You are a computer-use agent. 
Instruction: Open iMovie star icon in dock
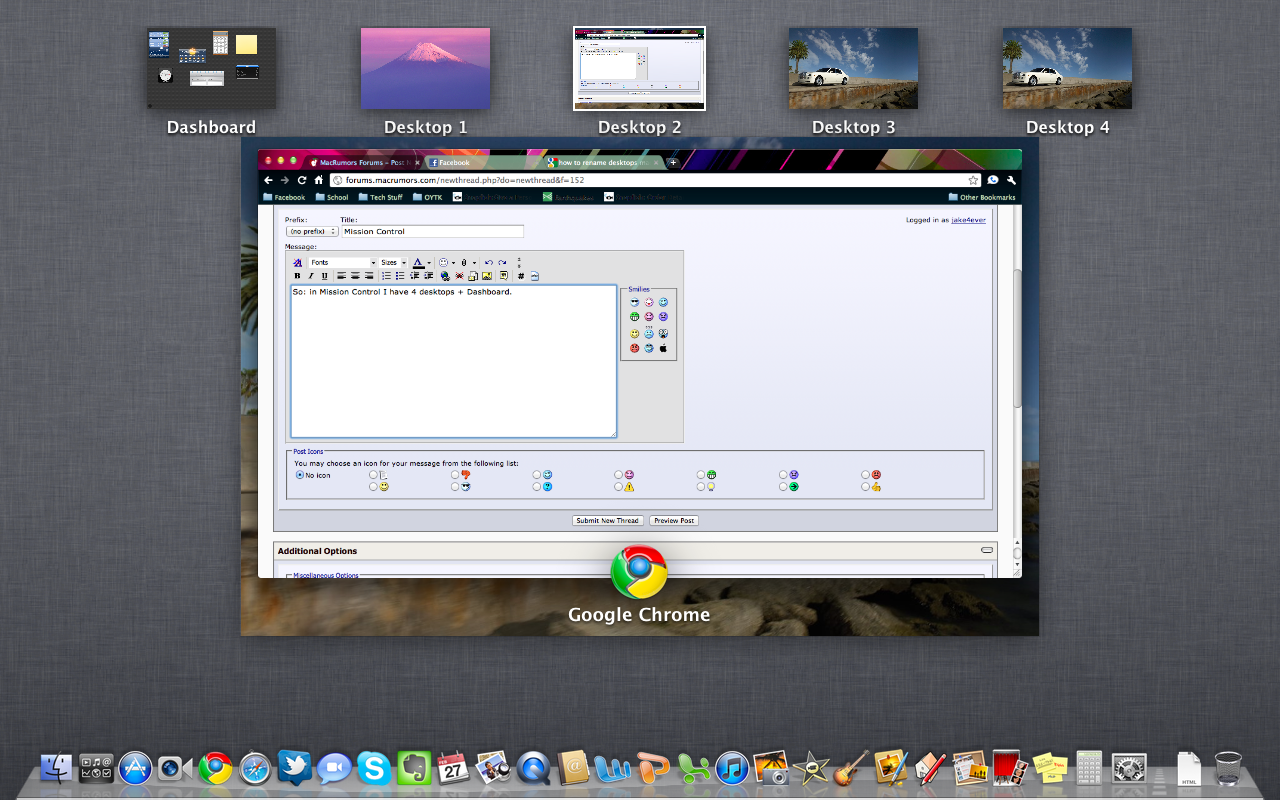[811, 768]
